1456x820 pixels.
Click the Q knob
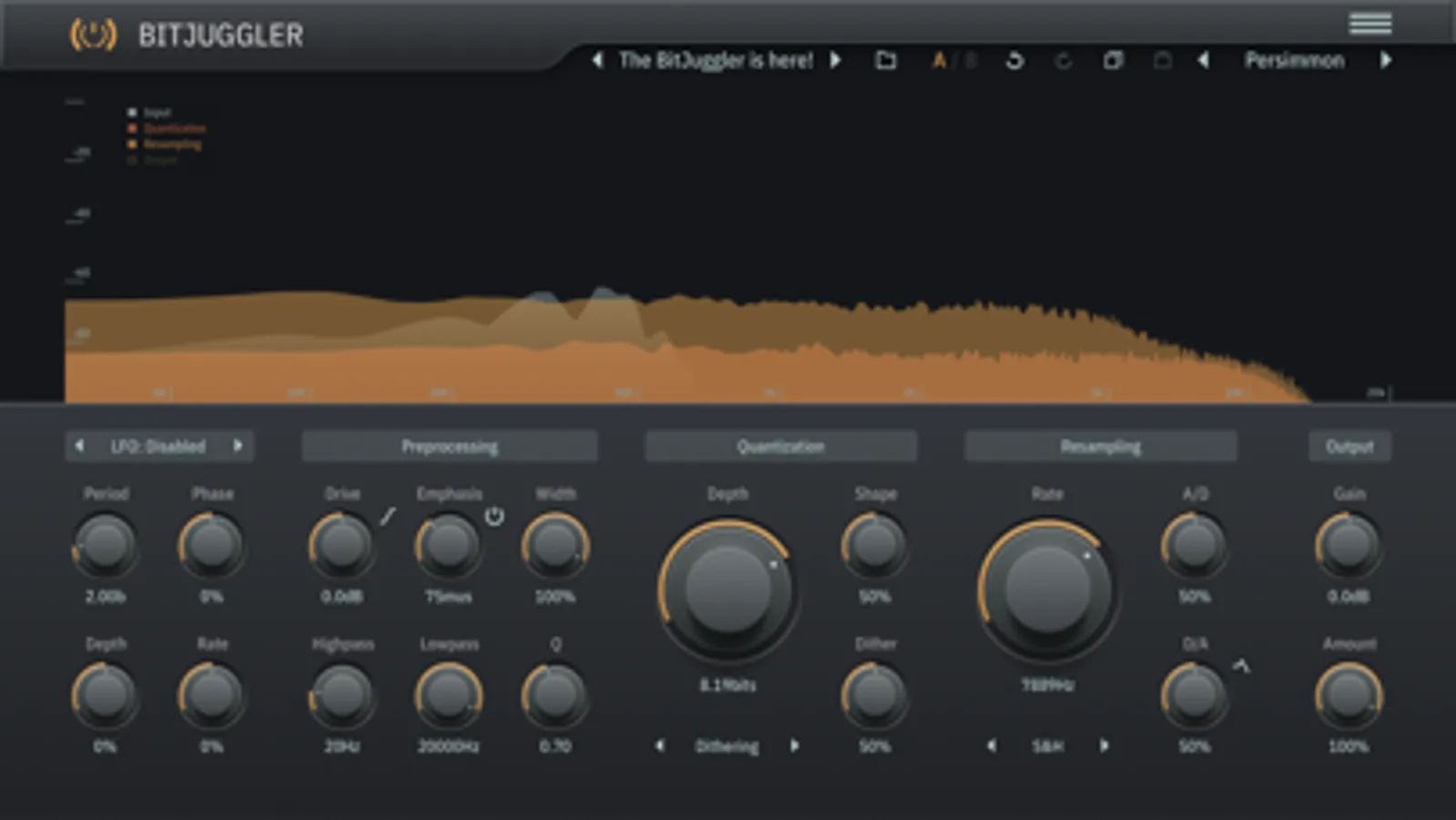[555, 695]
